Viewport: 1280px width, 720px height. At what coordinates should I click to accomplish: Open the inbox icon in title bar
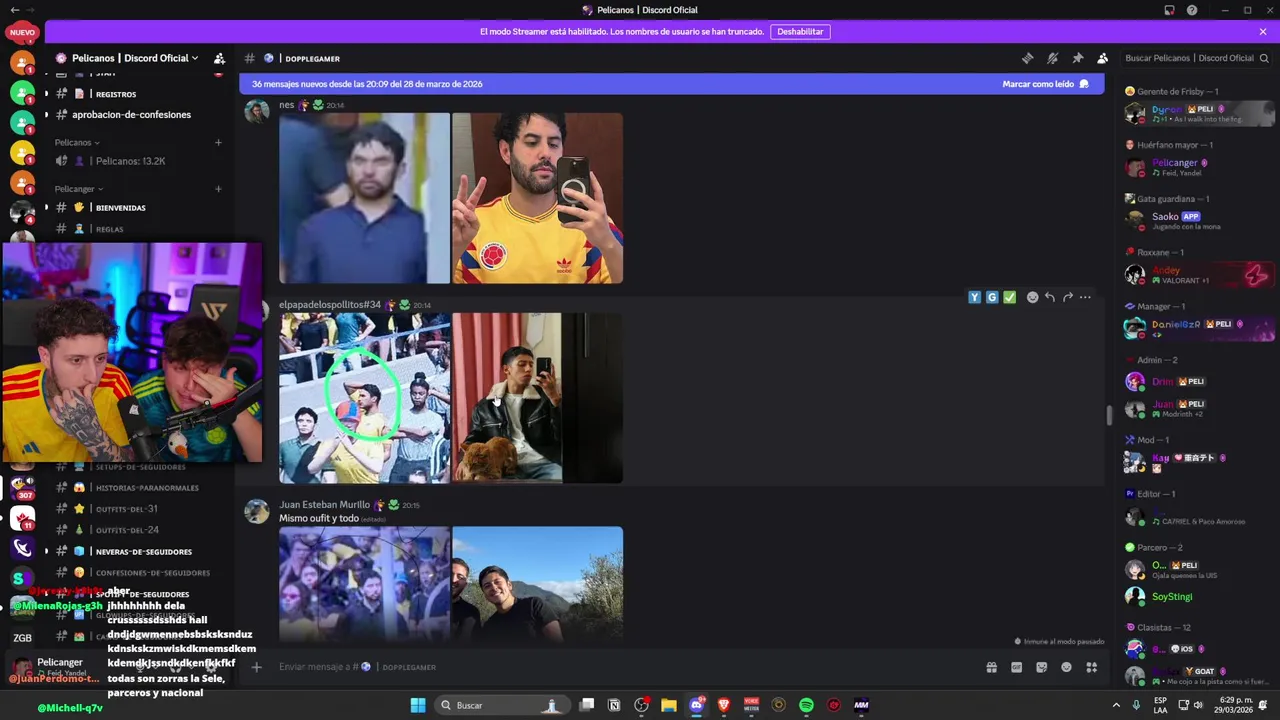click(1169, 10)
